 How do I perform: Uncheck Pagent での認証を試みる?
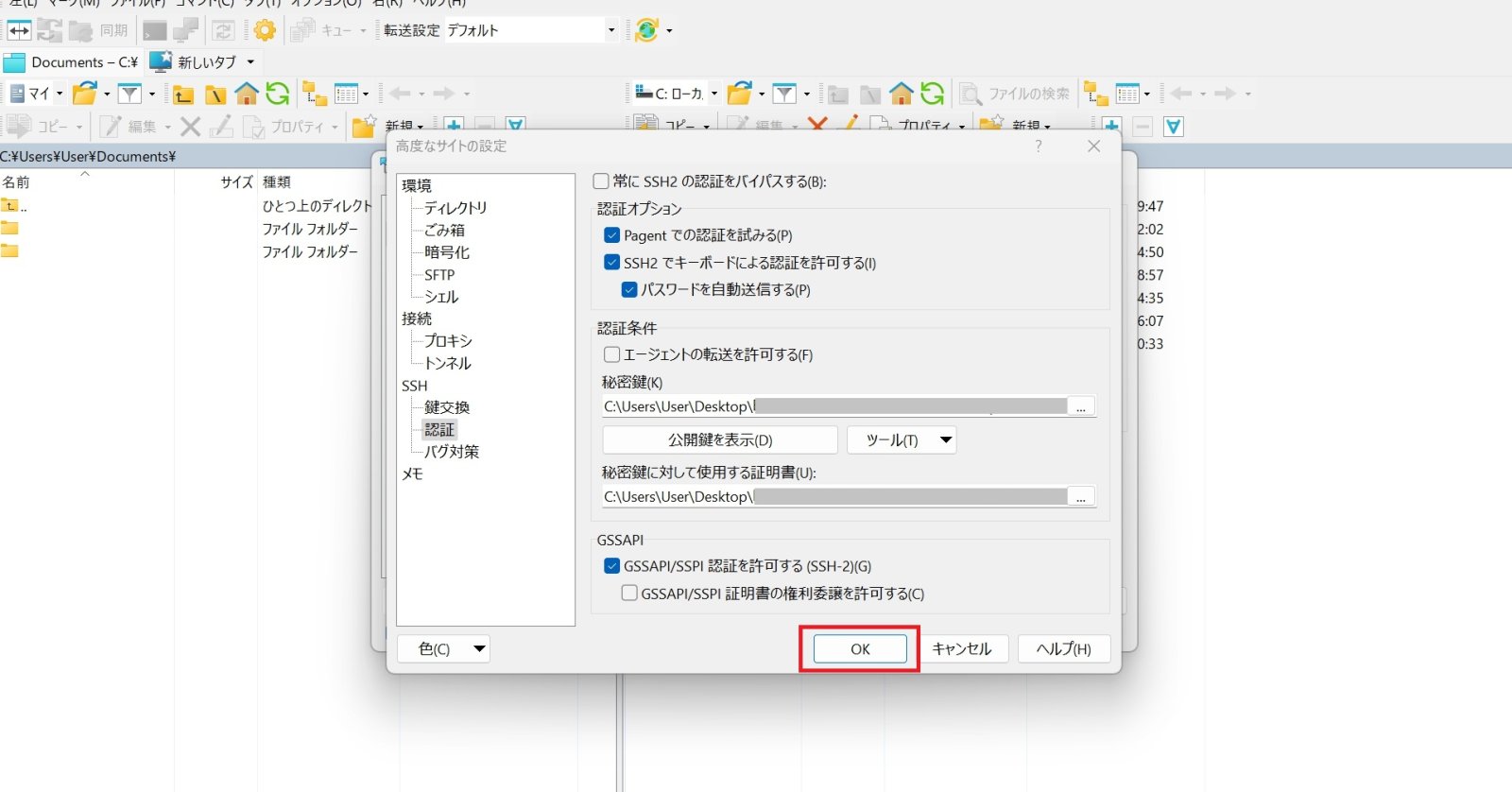coord(611,234)
